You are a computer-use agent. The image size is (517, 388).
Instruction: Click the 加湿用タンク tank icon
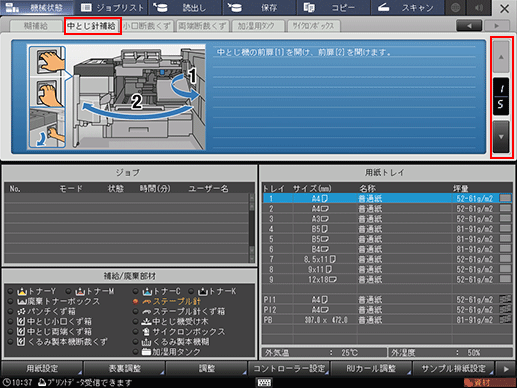point(146,352)
